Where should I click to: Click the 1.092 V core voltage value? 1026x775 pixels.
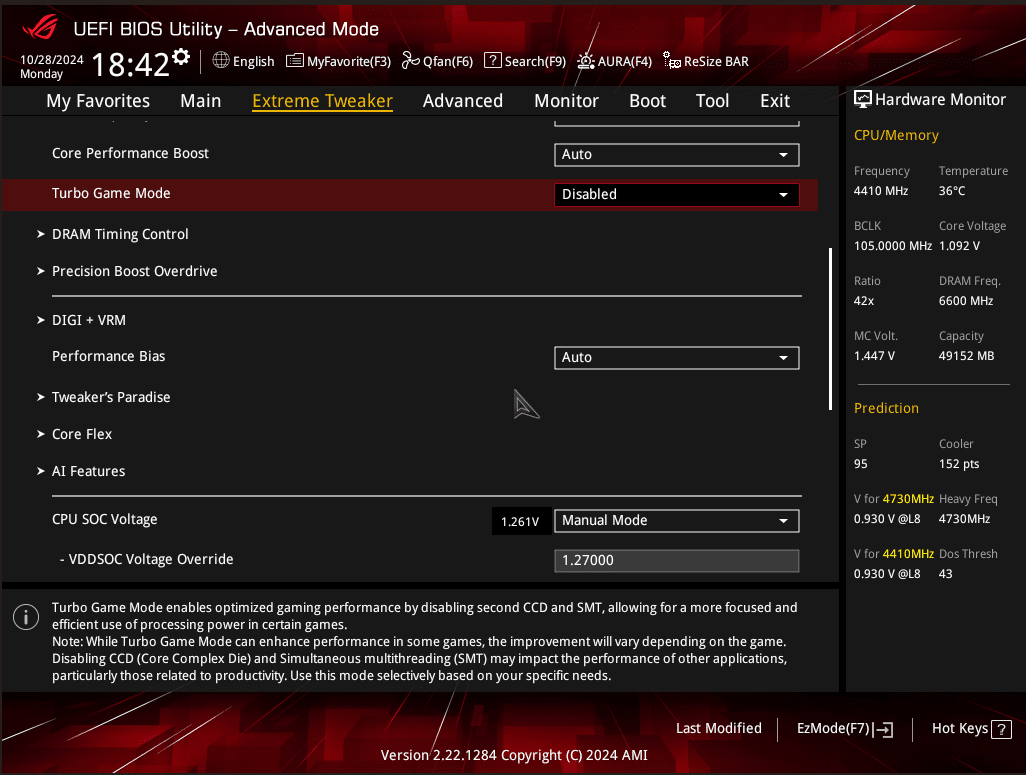point(959,246)
